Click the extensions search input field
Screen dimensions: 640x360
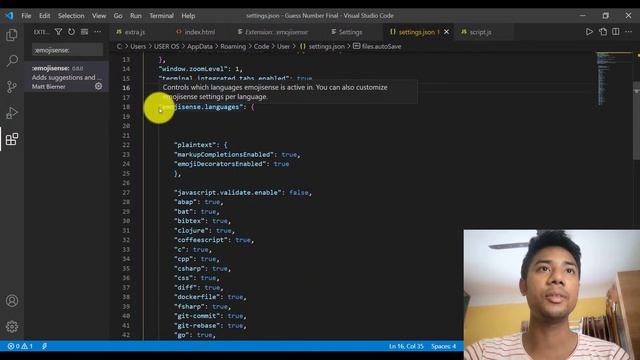pos(67,50)
